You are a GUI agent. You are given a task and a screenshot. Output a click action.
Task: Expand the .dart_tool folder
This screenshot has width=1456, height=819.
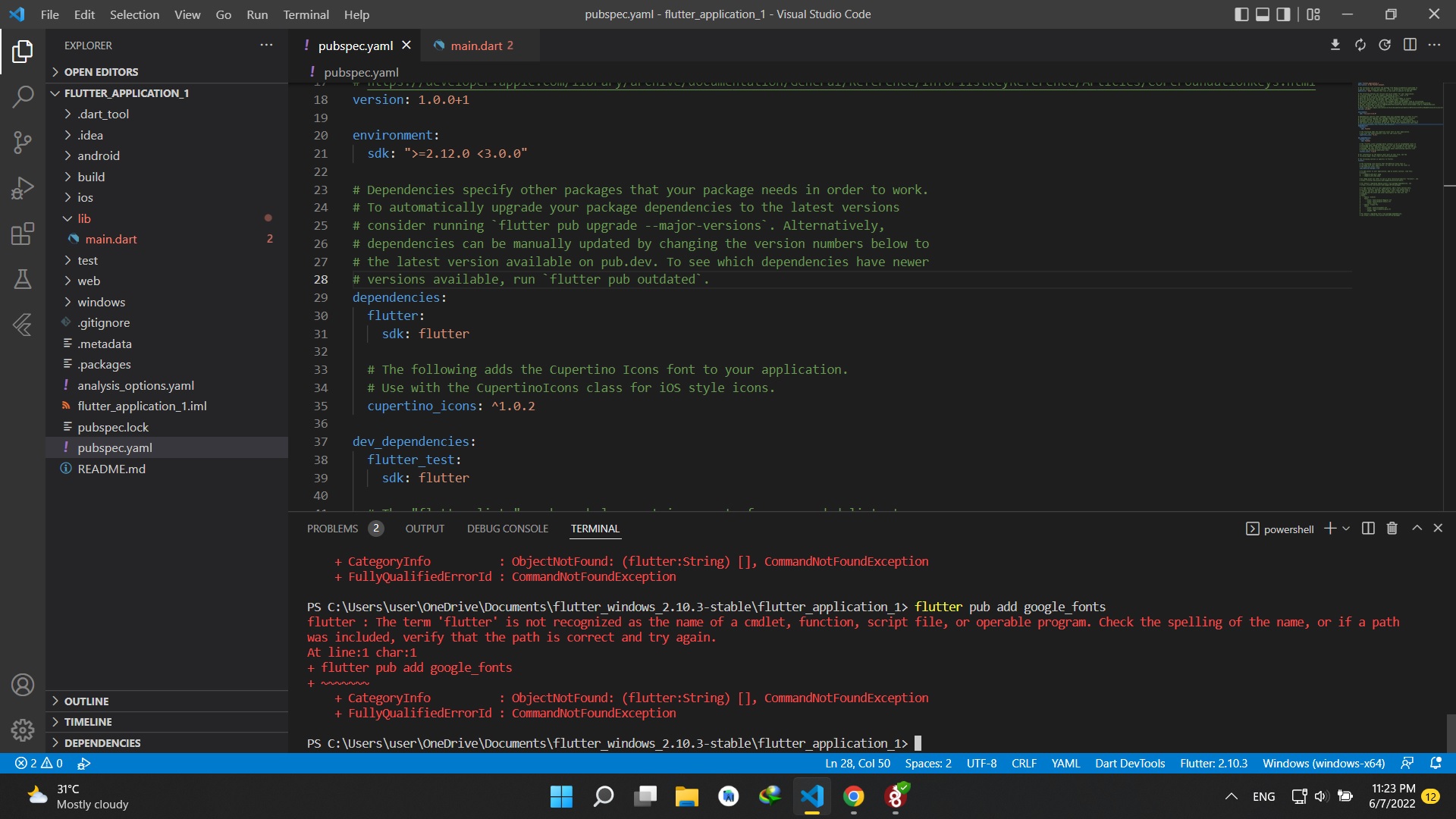167,114
